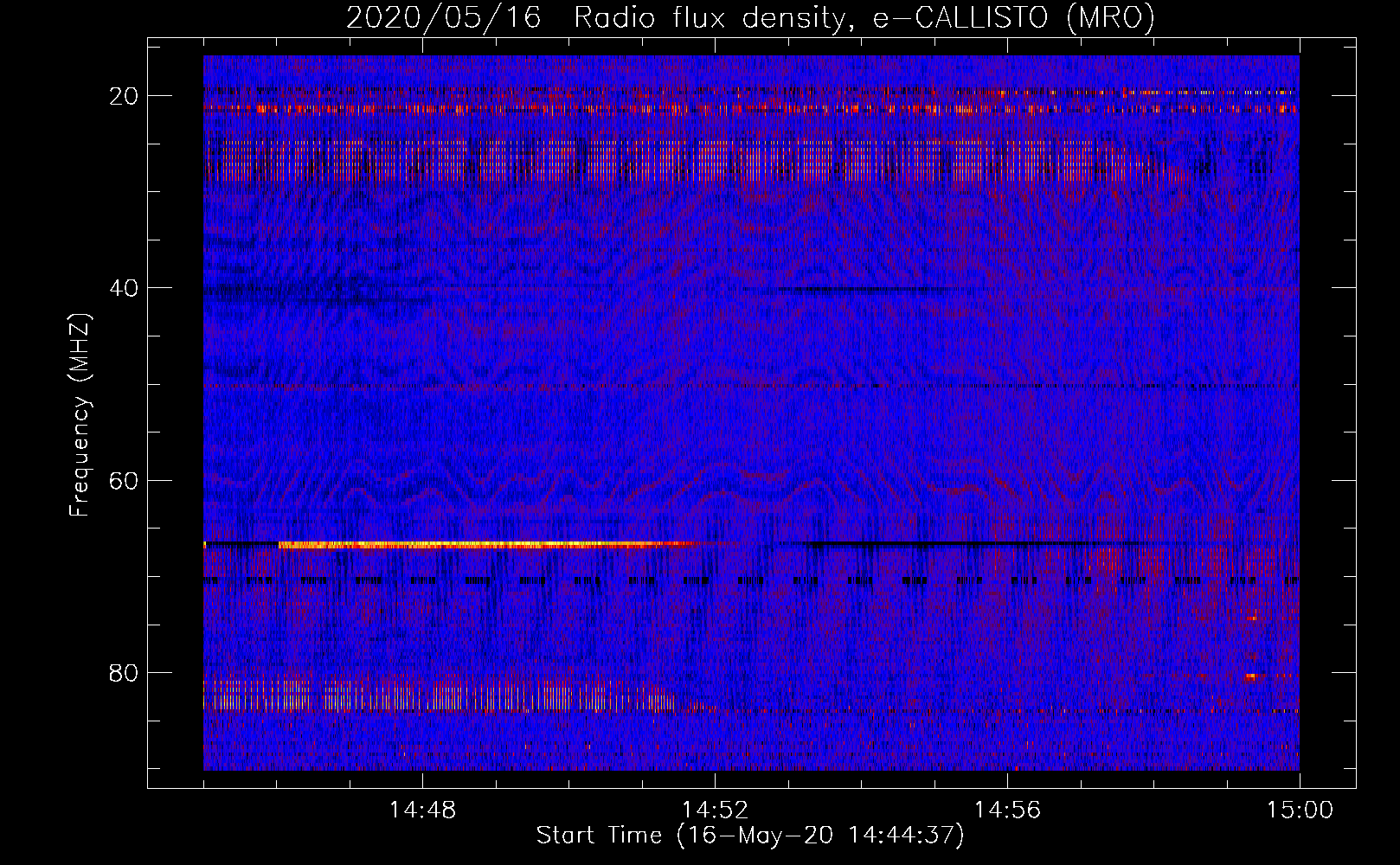Click the frequency tick label "20"
Screen dimensions: 1400x865
[125, 95]
